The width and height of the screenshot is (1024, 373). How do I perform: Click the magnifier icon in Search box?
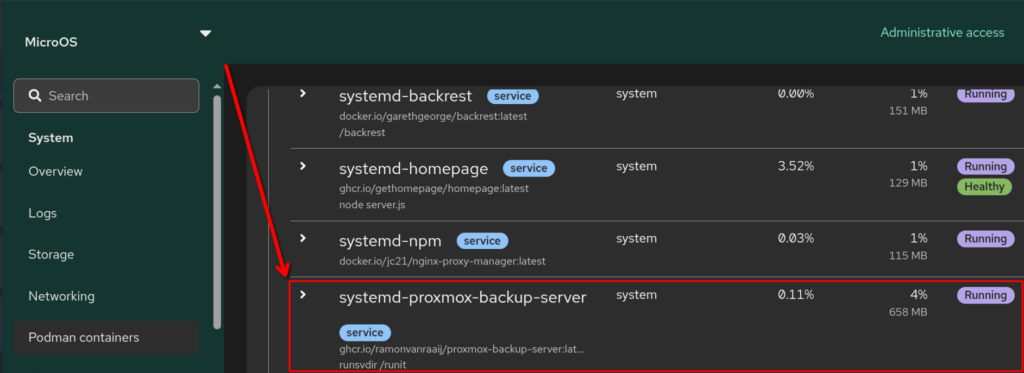pyautogui.click(x=35, y=96)
